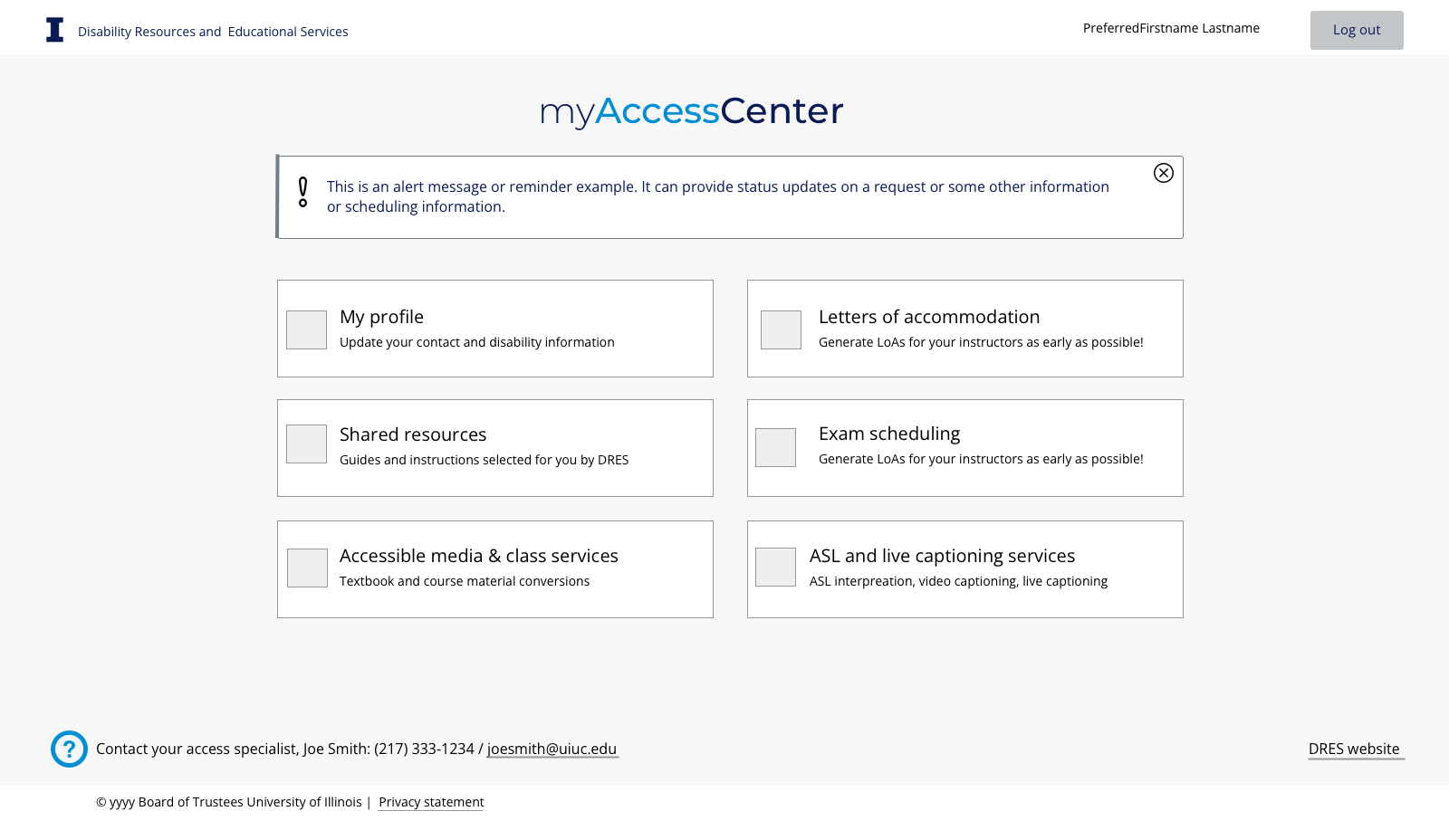1449x840 pixels.
Task: Click the Accessible media & class services icon
Action: click(307, 568)
